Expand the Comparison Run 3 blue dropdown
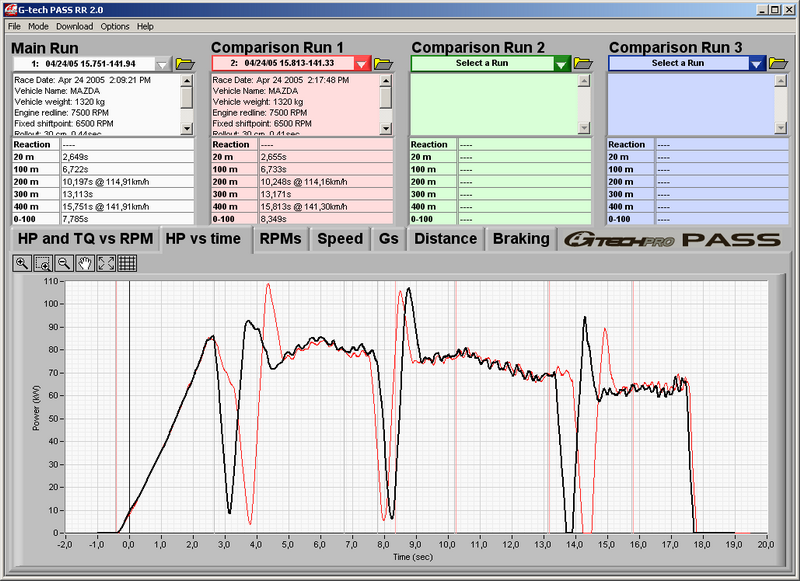800x581 pixels. [756, 64]
